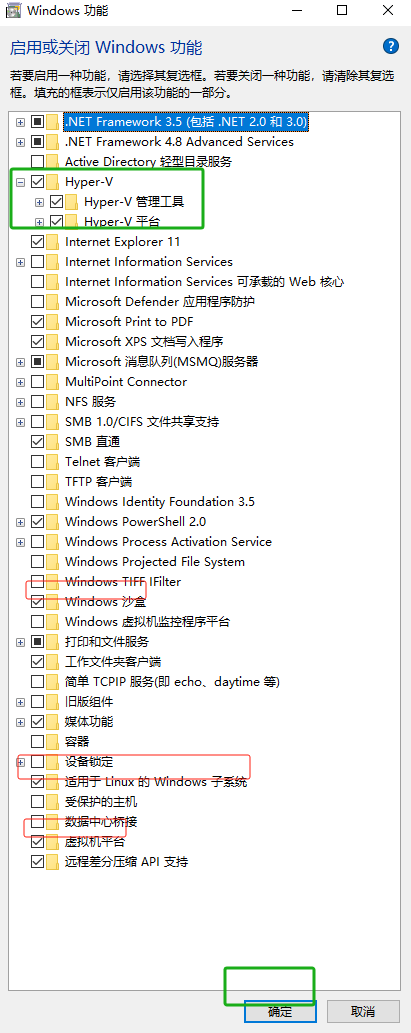The image size is (411, 1033).
Task: Click the blue help question mark icon
Action: coord(391,46)
